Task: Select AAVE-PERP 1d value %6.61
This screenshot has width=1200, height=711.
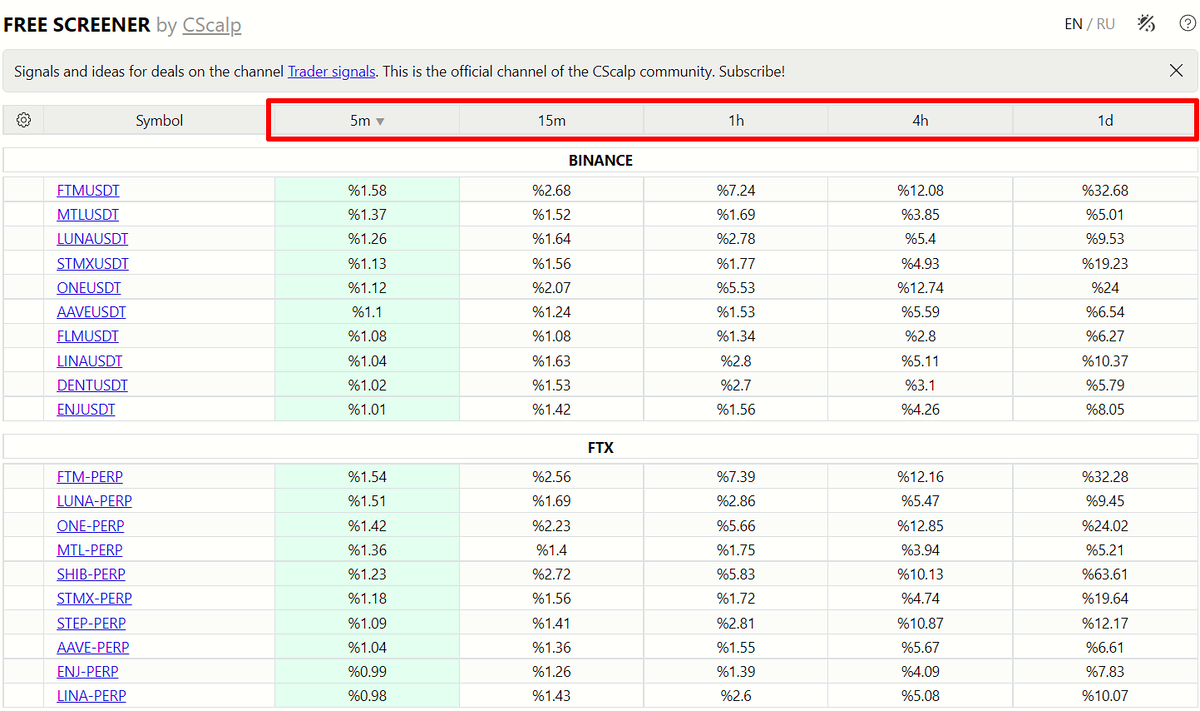Action: [1105, 647]
